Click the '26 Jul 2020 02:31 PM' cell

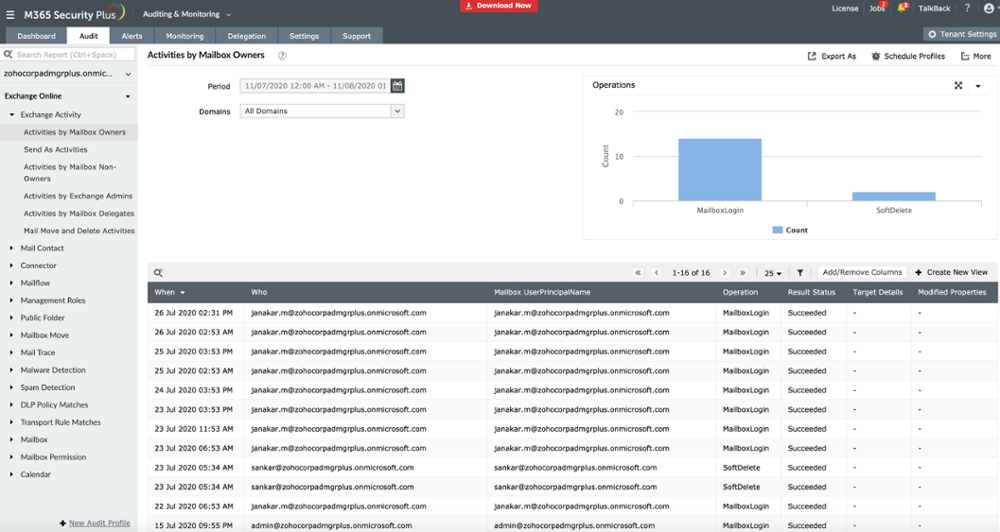tap(193, 313)
